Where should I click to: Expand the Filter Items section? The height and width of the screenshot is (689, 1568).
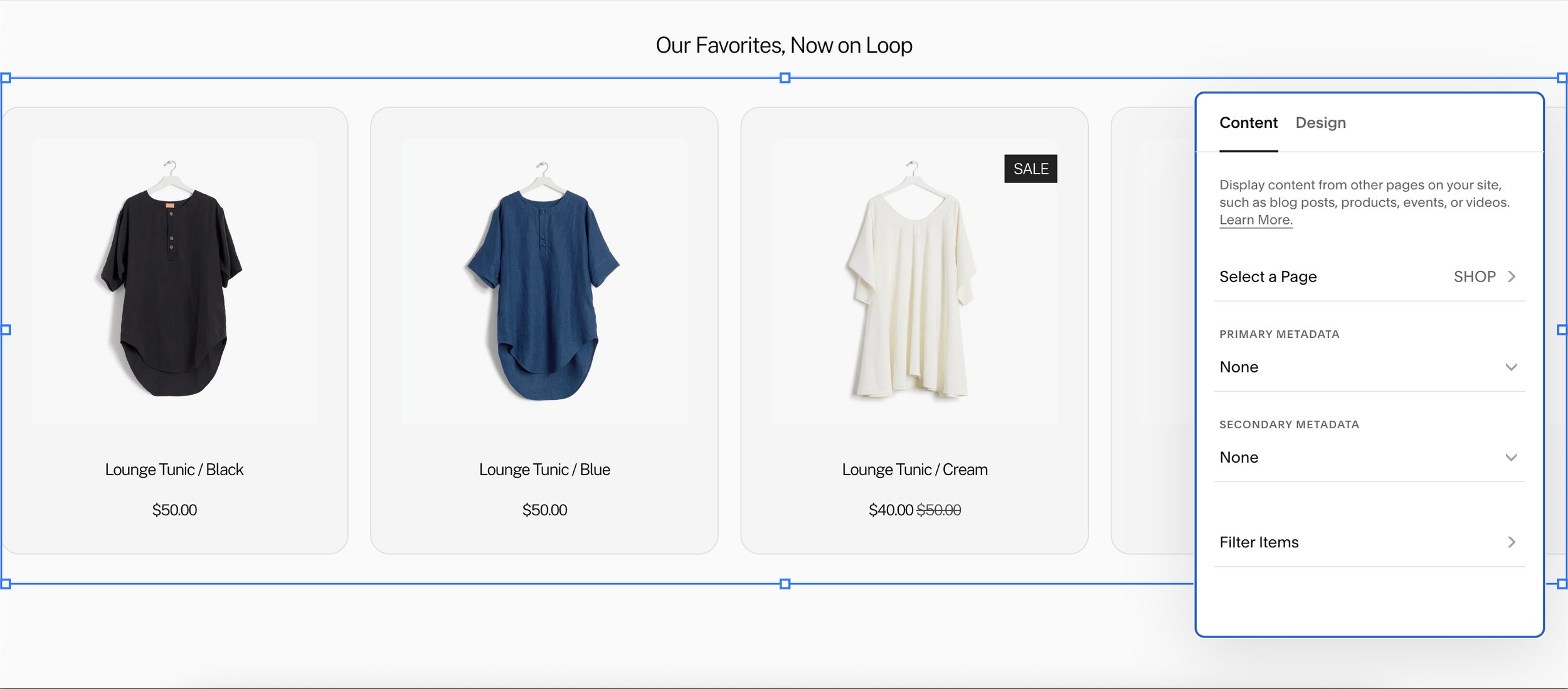(x=1259, y=542)
